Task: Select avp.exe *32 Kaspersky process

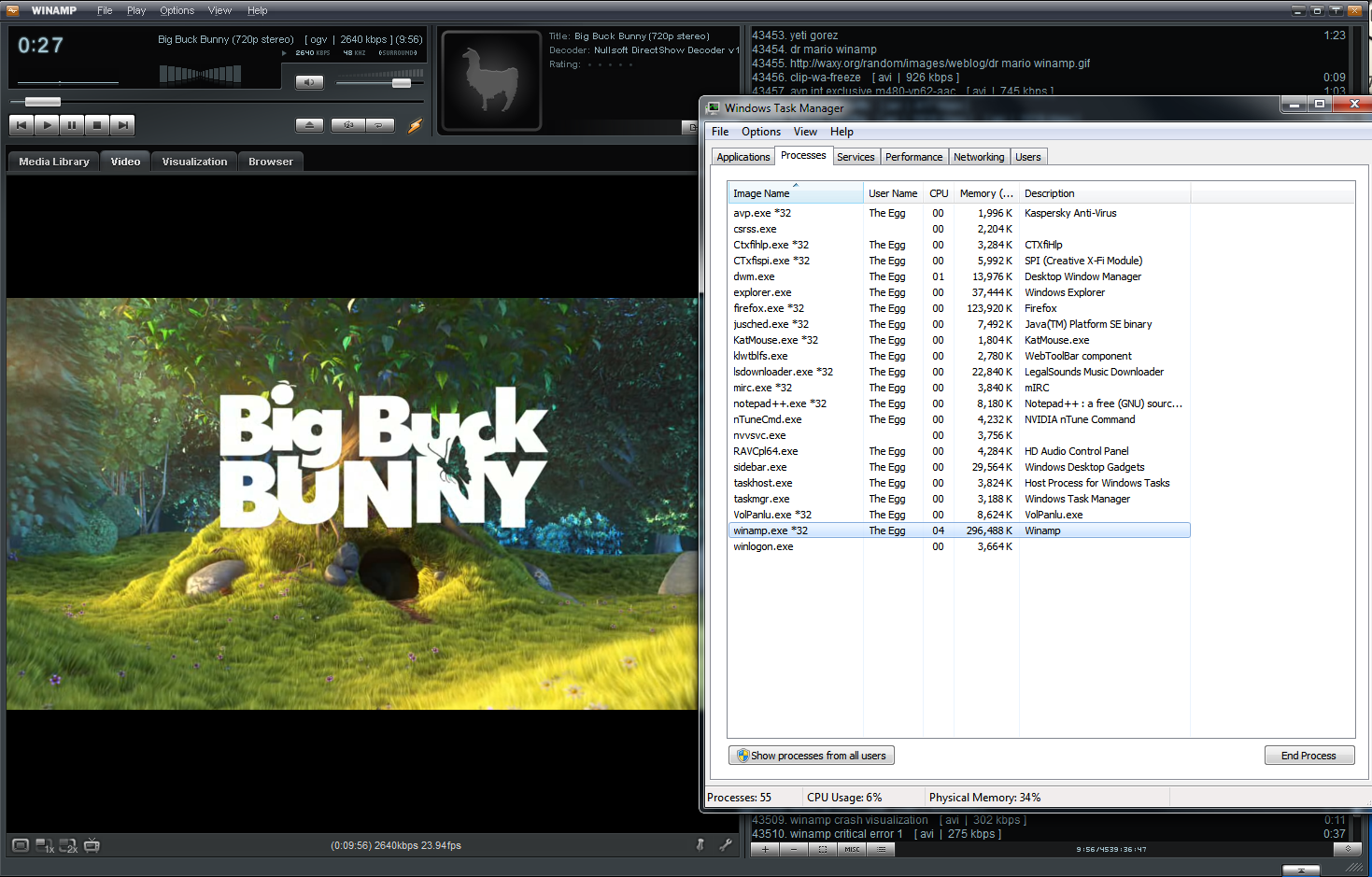Action: point(959,213)
